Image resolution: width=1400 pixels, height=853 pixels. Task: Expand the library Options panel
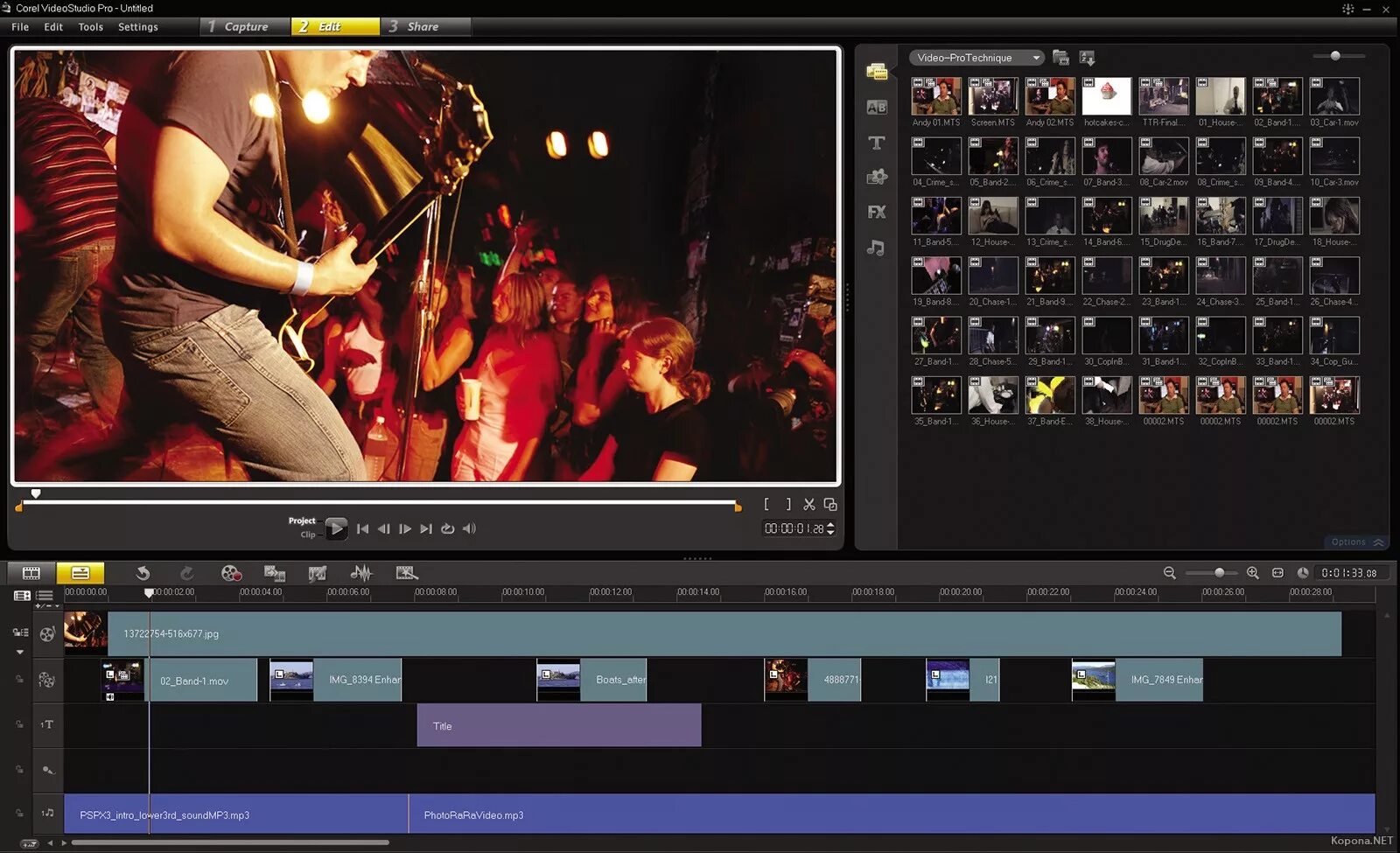pyautogui.click(x=1357, y=542)
